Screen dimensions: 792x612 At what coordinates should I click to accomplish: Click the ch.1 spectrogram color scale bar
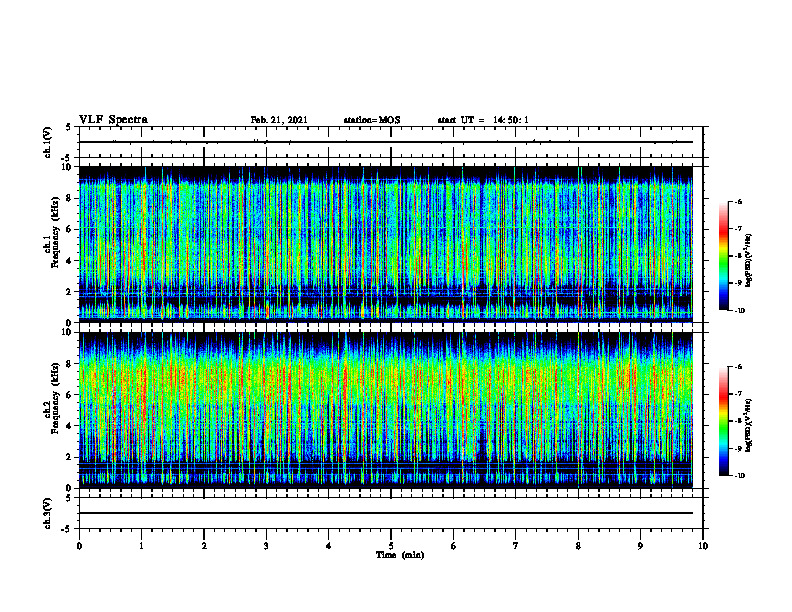pyautogui.click(x=724, y=256)
